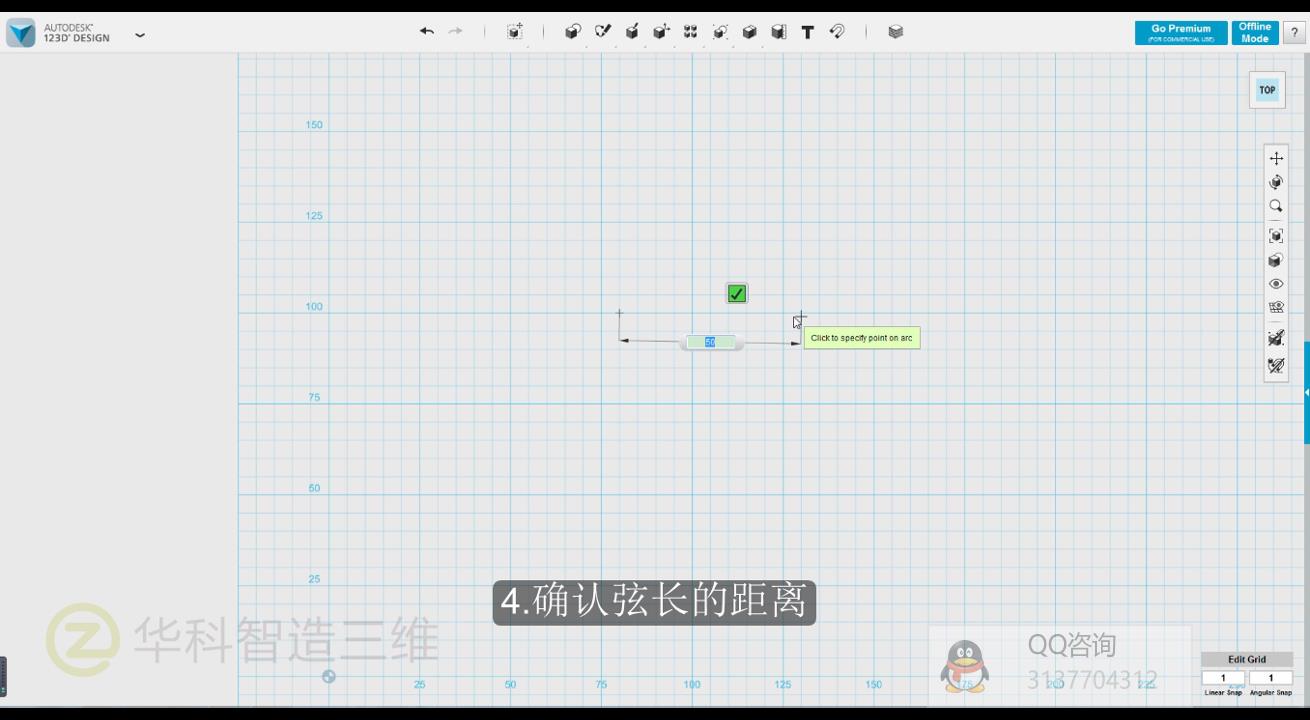1310x720 pixels.
Task: Choose the Orbit tool
Action: [1276, 182]
